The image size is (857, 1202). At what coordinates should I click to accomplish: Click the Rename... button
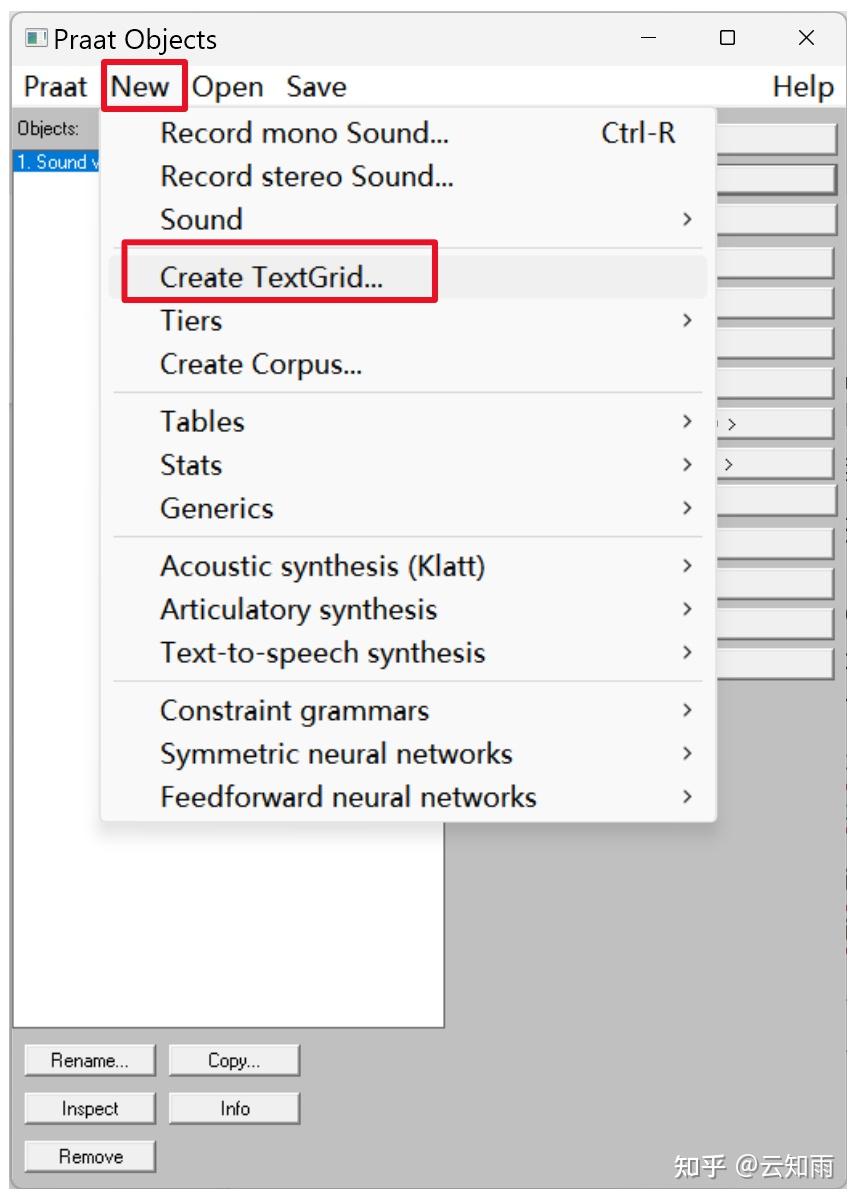(x=90, y=1061)
